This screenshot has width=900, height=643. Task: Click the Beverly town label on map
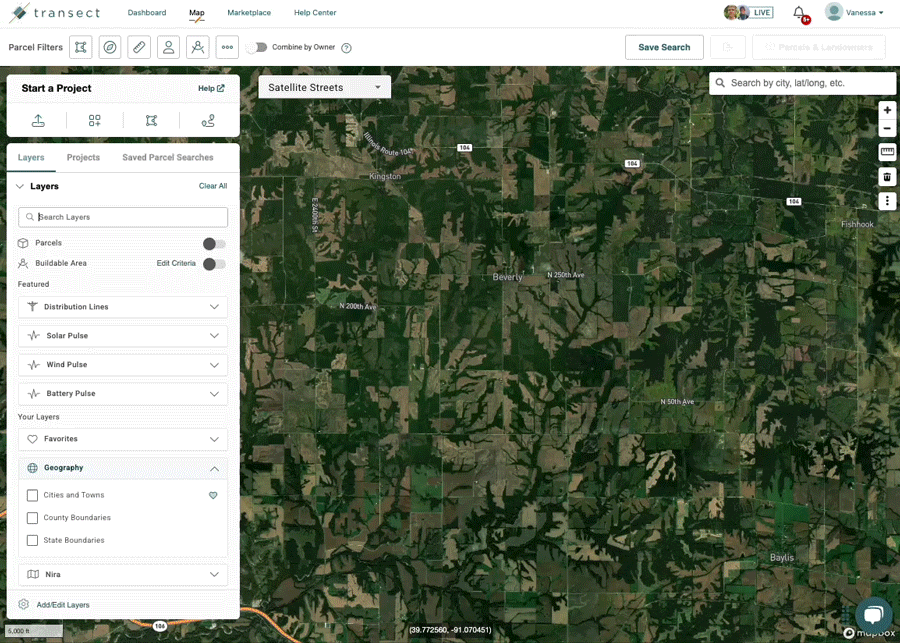508,277
